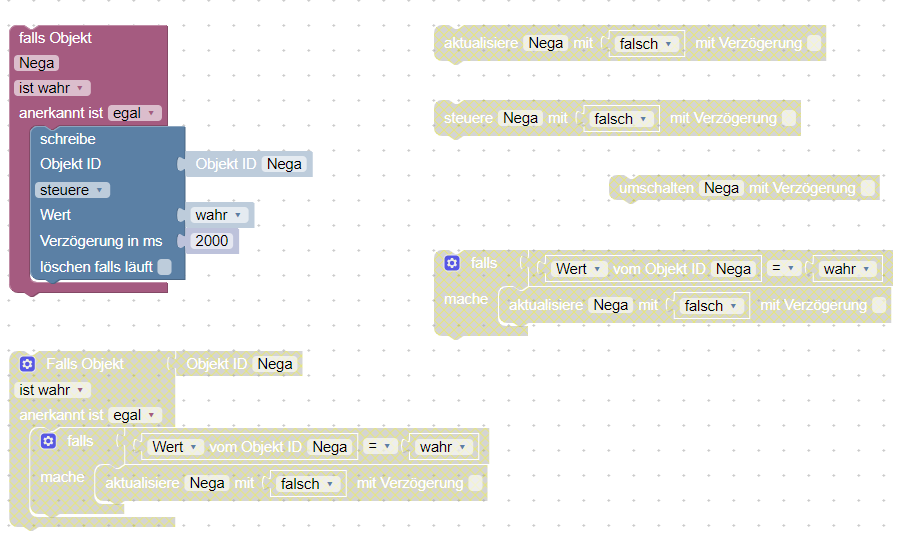The width and height of the screenshot is (902, 539).
Task: Open equals operator dropdown in standalone falls block
Action: (x=783, y=268)
